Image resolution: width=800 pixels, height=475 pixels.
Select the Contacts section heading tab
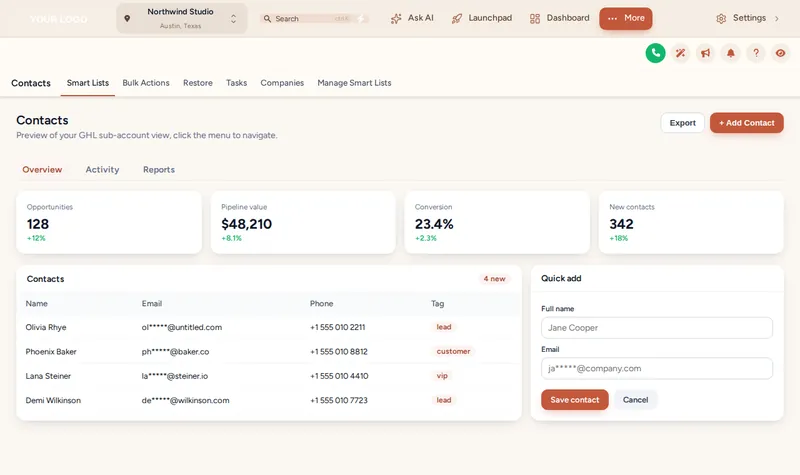tap(31, 83)
